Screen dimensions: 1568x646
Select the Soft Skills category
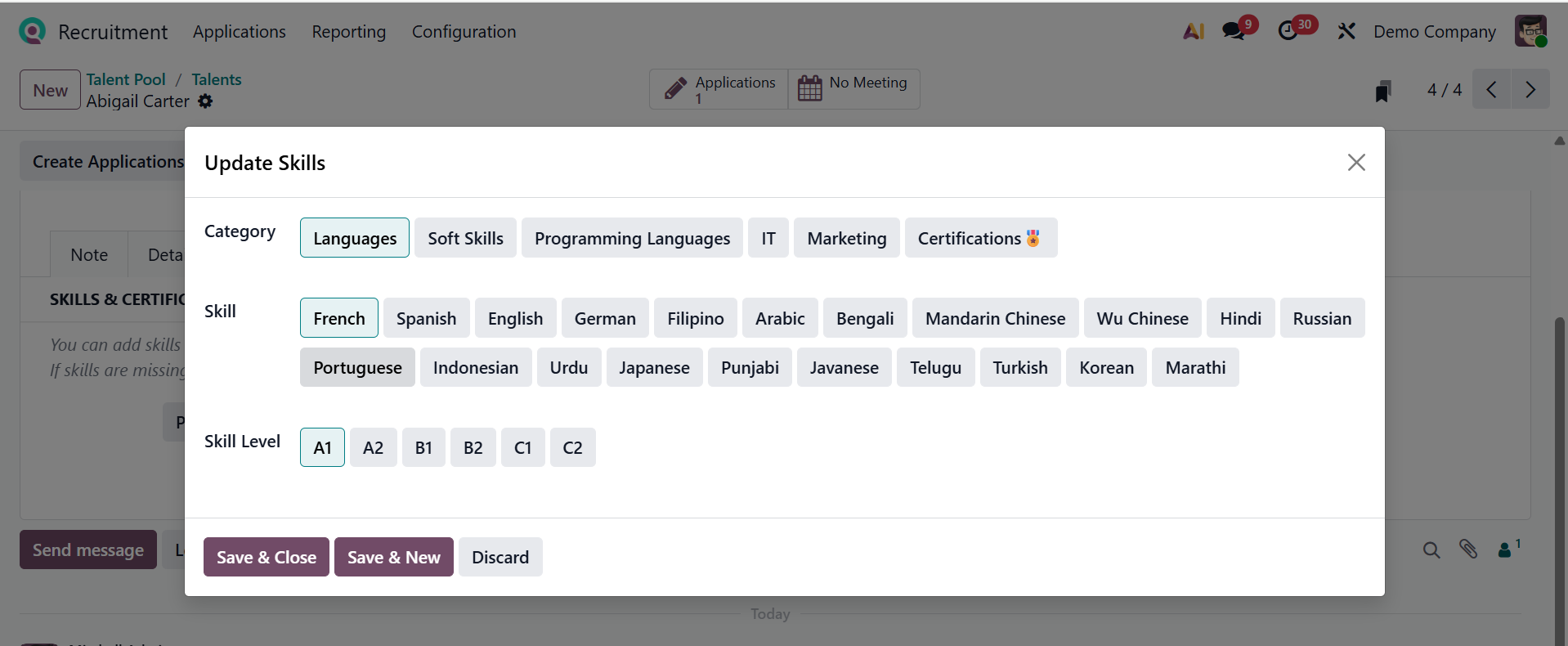(x=465, y=238)
